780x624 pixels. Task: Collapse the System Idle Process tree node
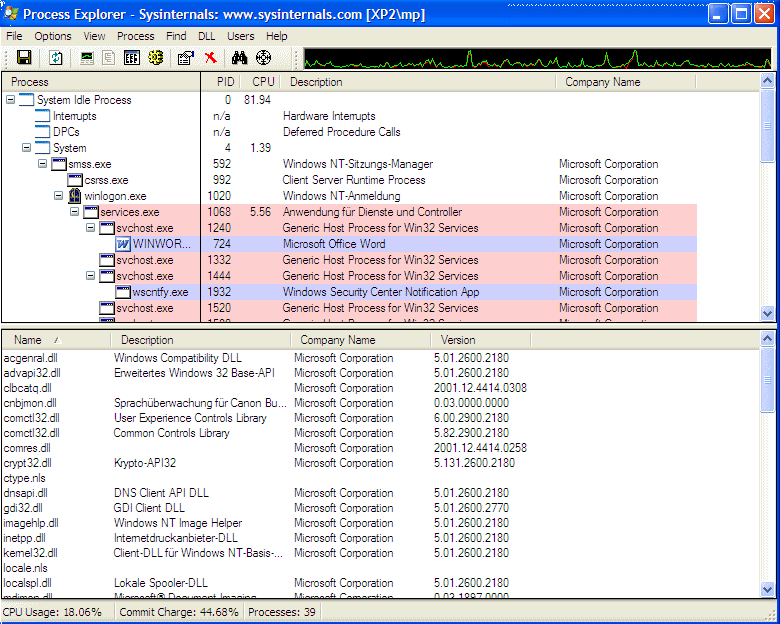(x=11, y=100)
